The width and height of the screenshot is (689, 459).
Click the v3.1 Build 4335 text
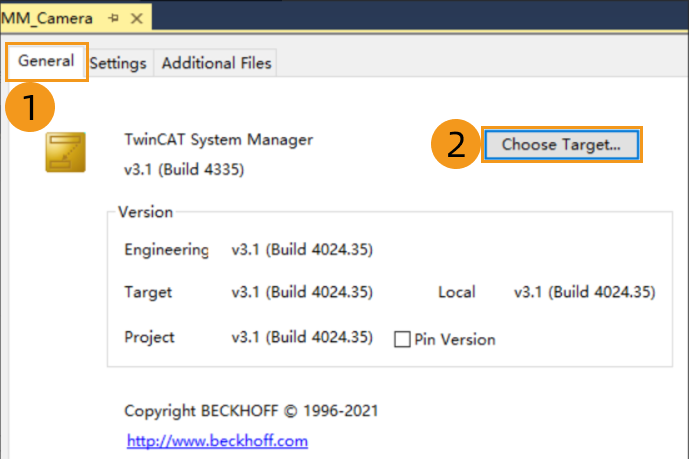tap(184, 169)
